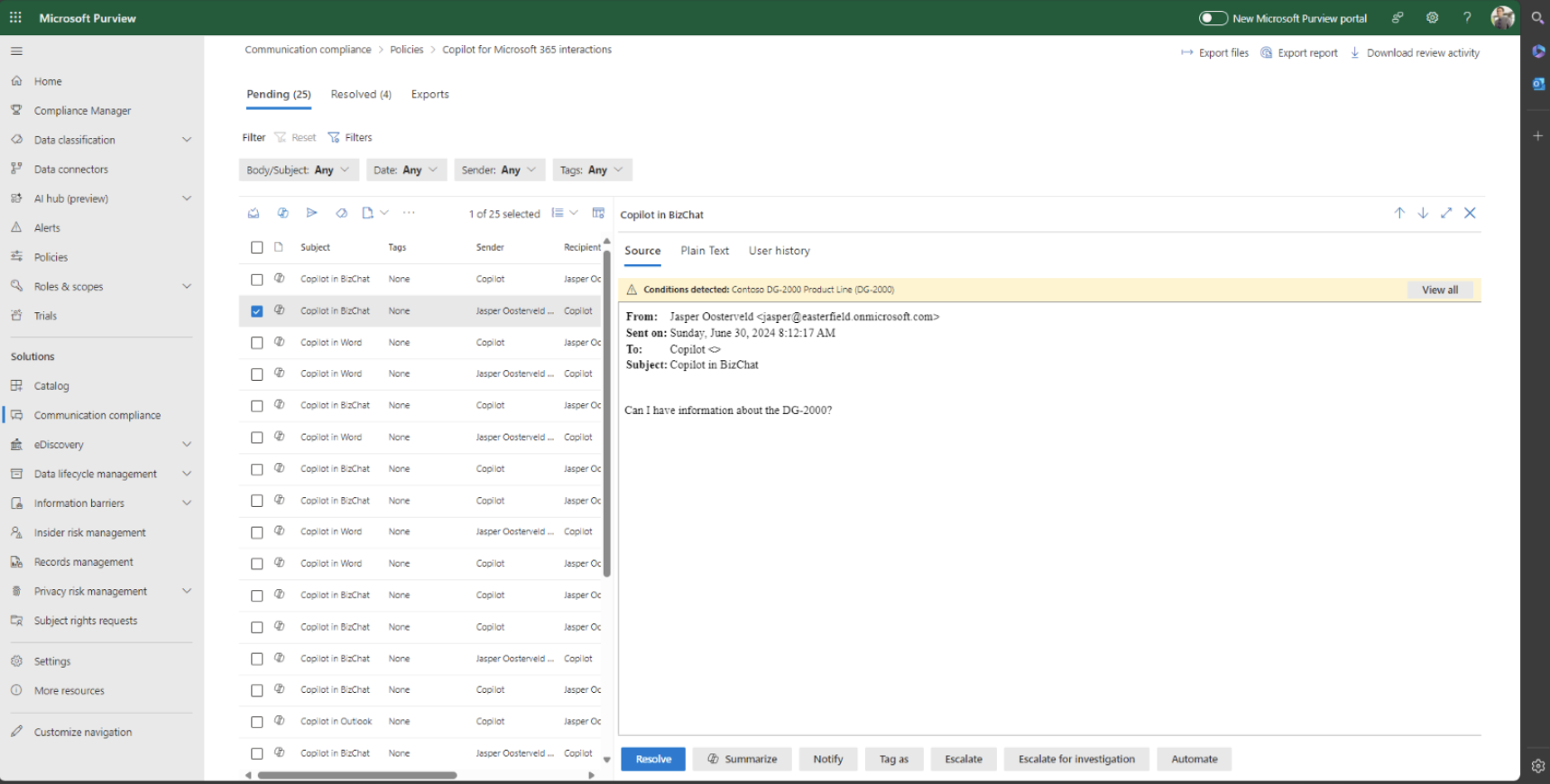Screen dimensions: 1550x784
Task: Click the Tag icon in list toolbar
Action: [x=341, y=213]
